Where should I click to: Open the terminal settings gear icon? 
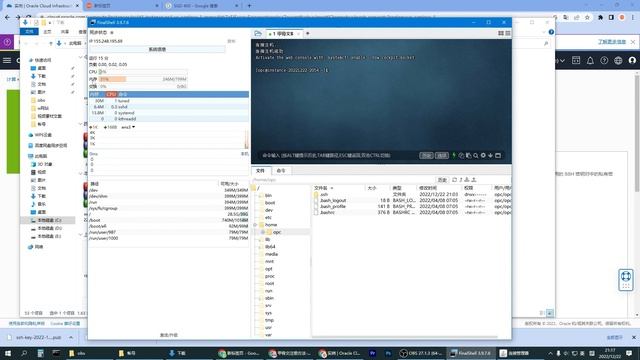coord(483,156)
